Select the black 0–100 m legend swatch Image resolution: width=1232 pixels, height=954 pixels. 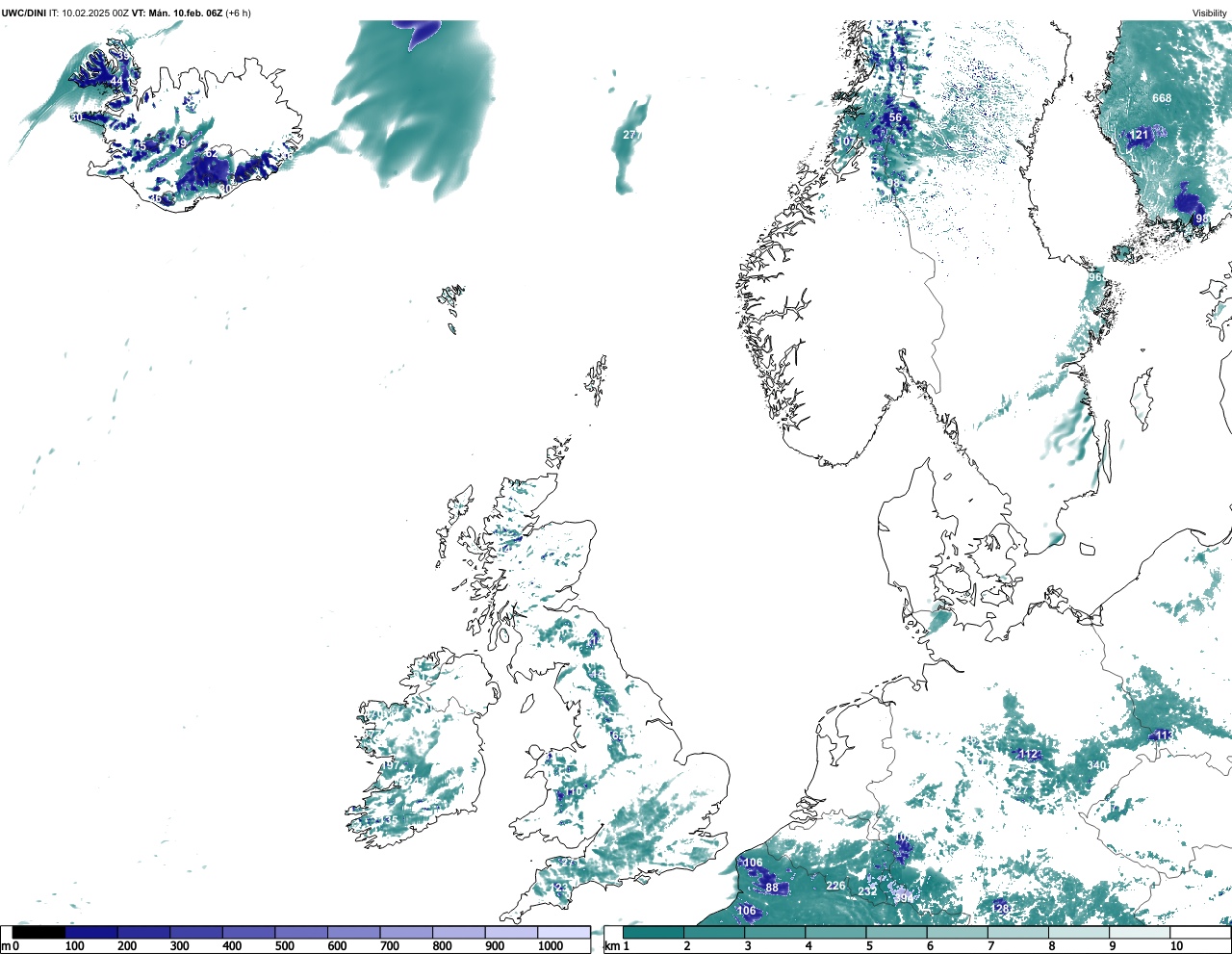(x=39, y=932)
